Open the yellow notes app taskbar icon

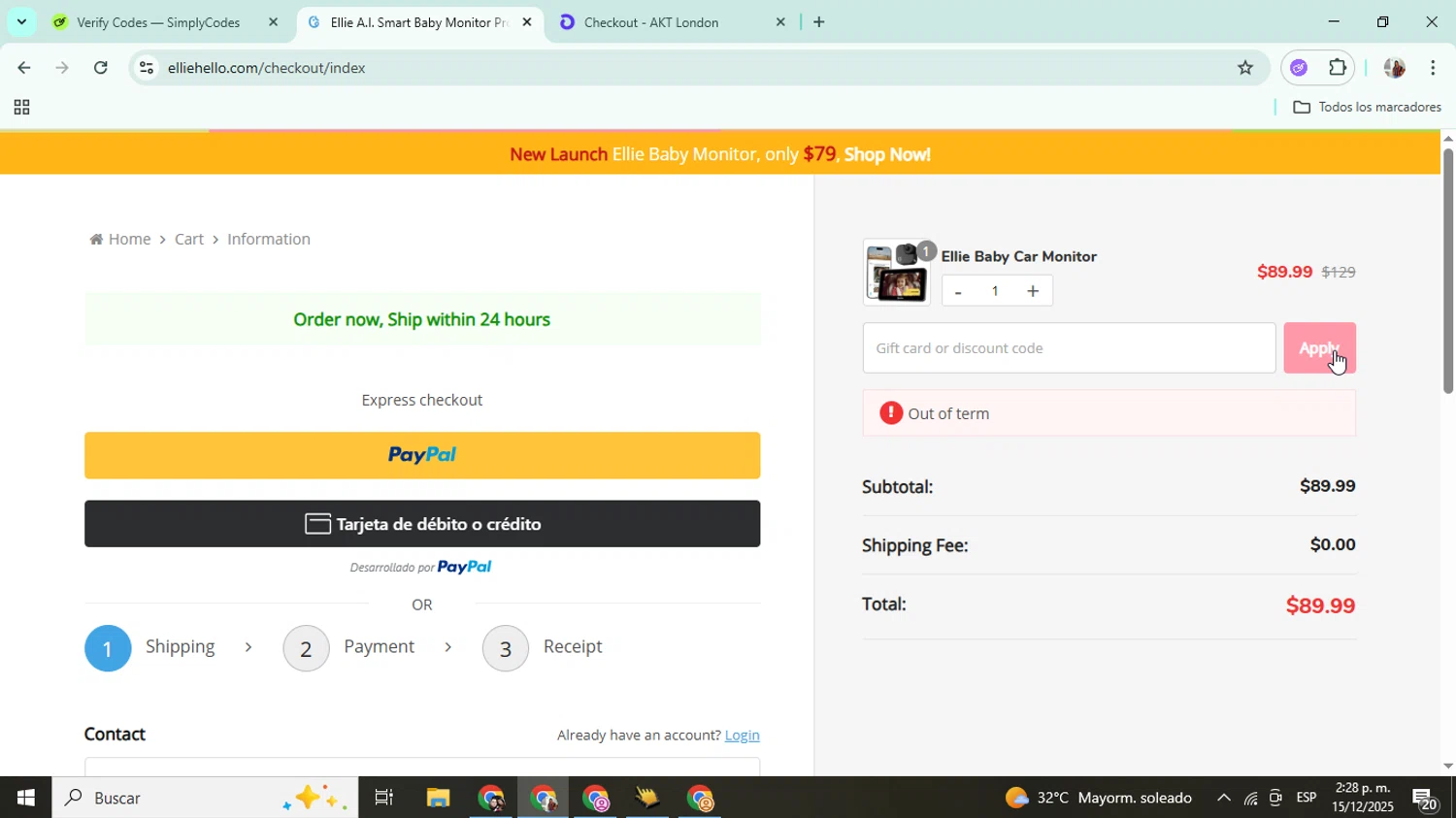coord(647,798)
